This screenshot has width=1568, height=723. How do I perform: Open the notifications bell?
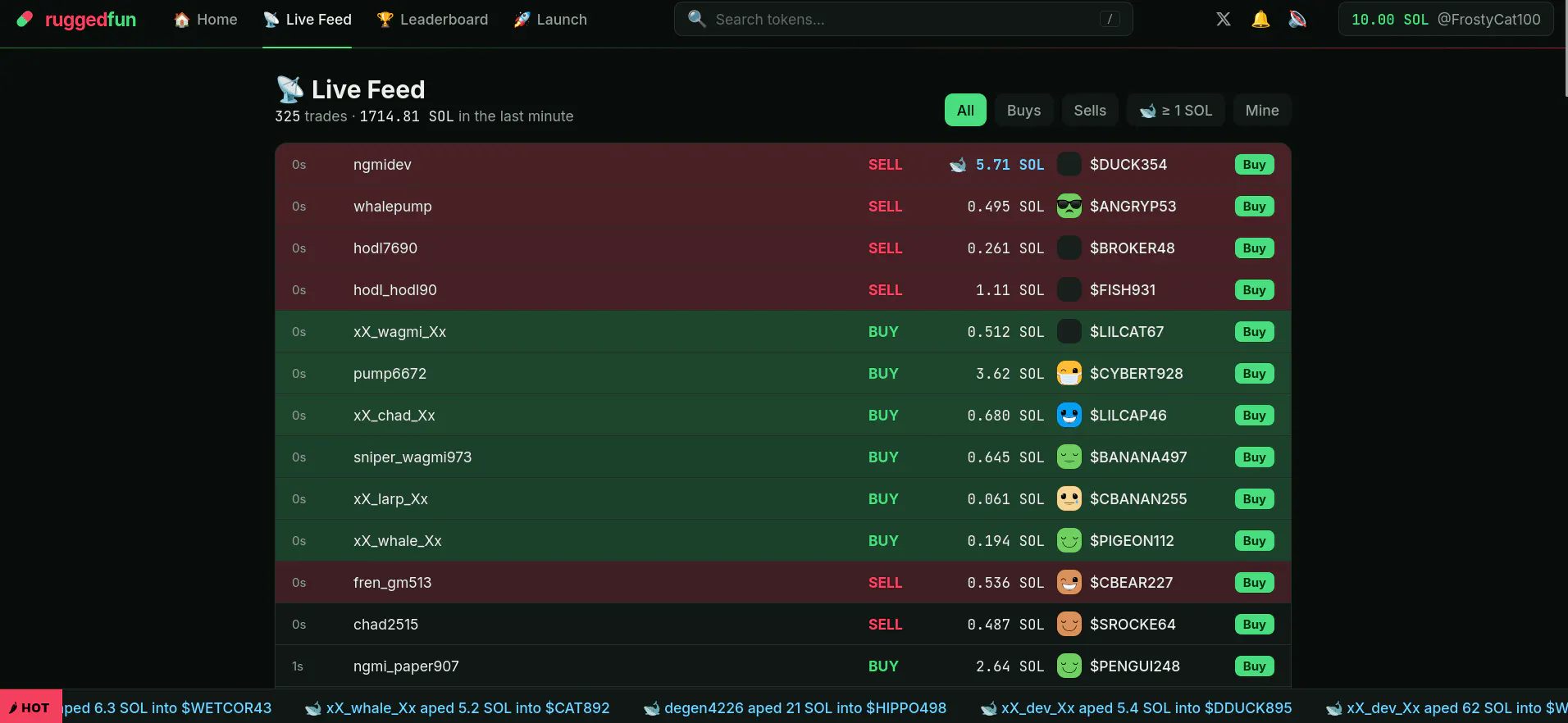pyautogui.click(x=1260, y=19)
